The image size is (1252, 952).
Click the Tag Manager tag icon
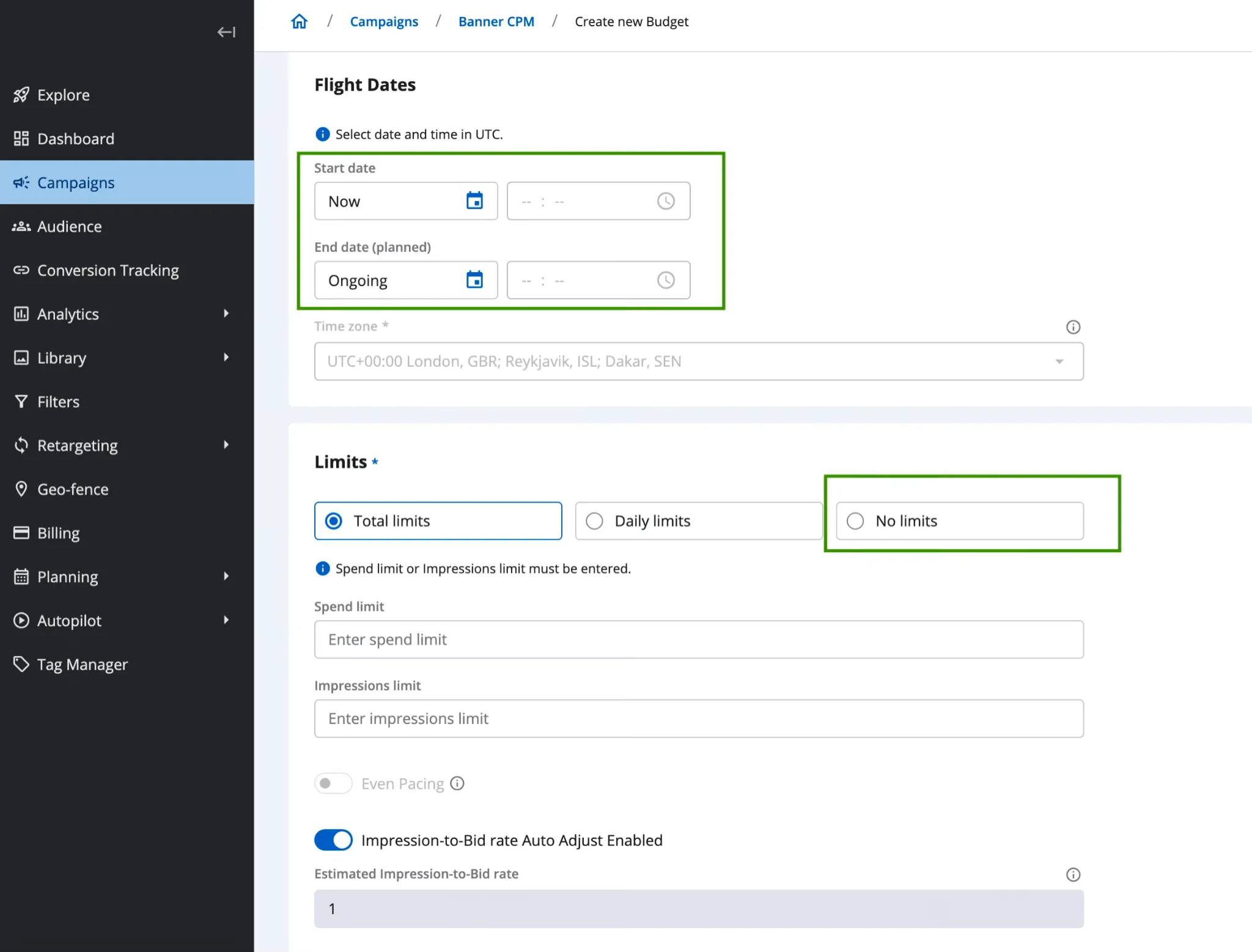(x=21, y=664)
